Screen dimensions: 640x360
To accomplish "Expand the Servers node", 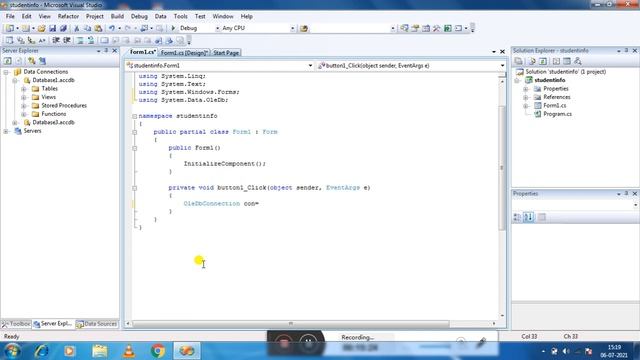I will (x=6, y=131).
